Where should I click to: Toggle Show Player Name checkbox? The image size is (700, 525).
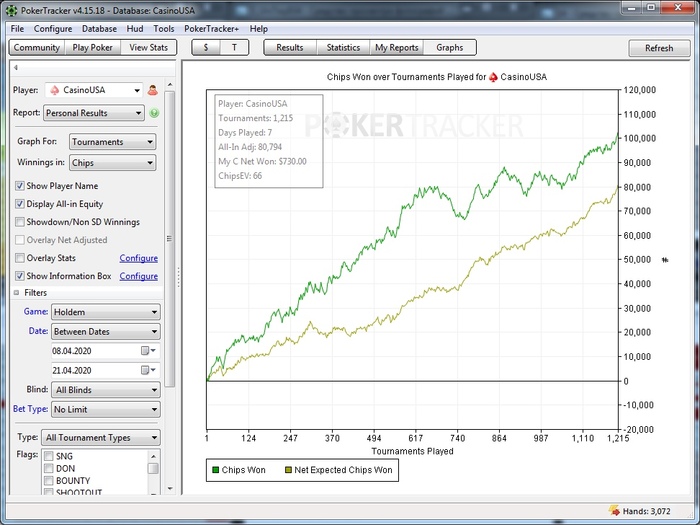20,186
